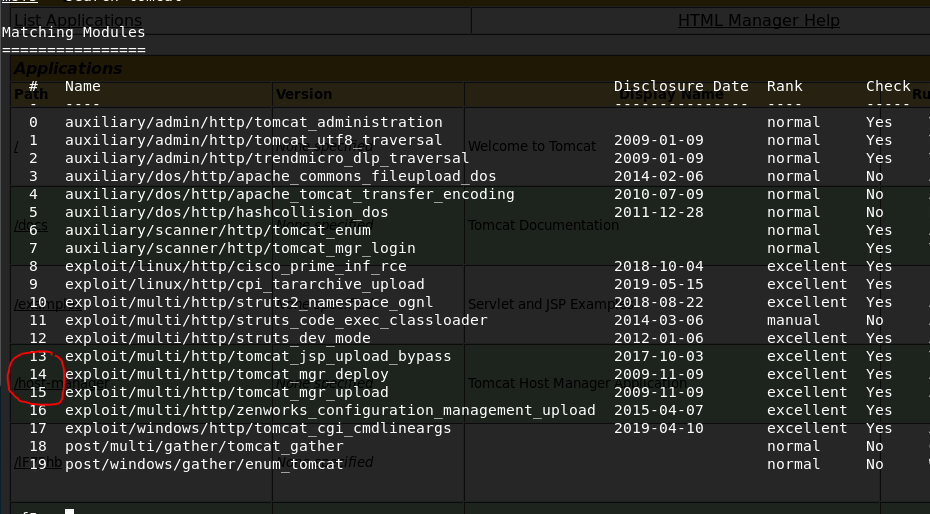Click the Disclosure Date column header

[681, 86]
